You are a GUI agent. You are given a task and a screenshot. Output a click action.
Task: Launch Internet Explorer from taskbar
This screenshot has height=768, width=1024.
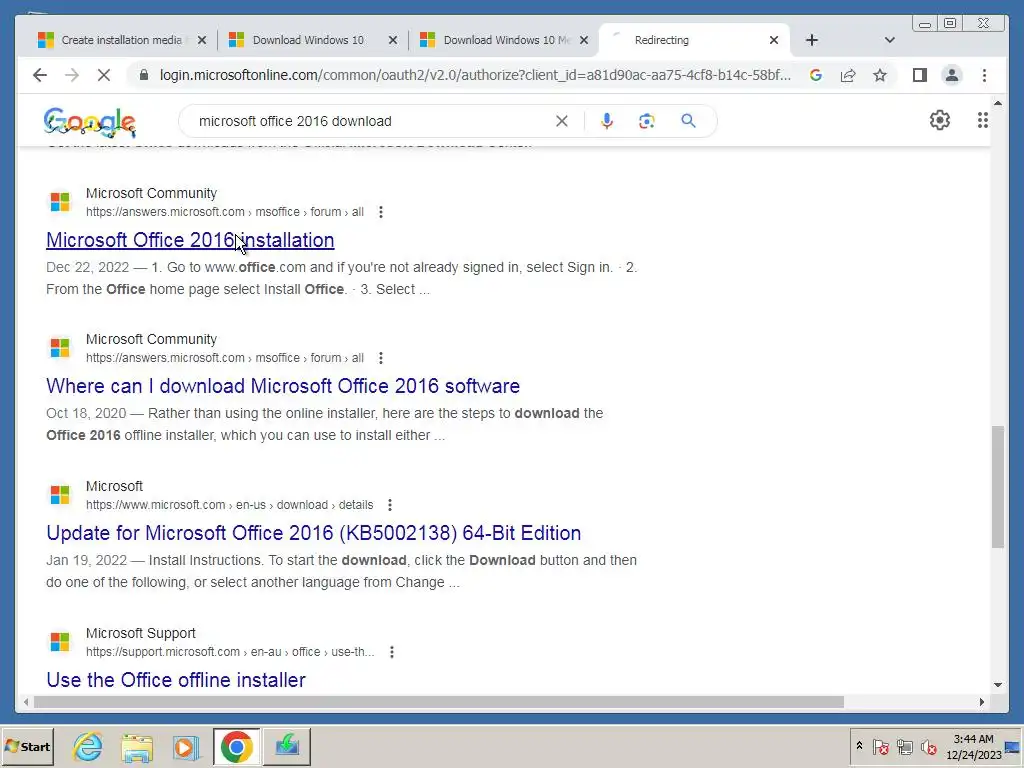(x=88, y=746)
